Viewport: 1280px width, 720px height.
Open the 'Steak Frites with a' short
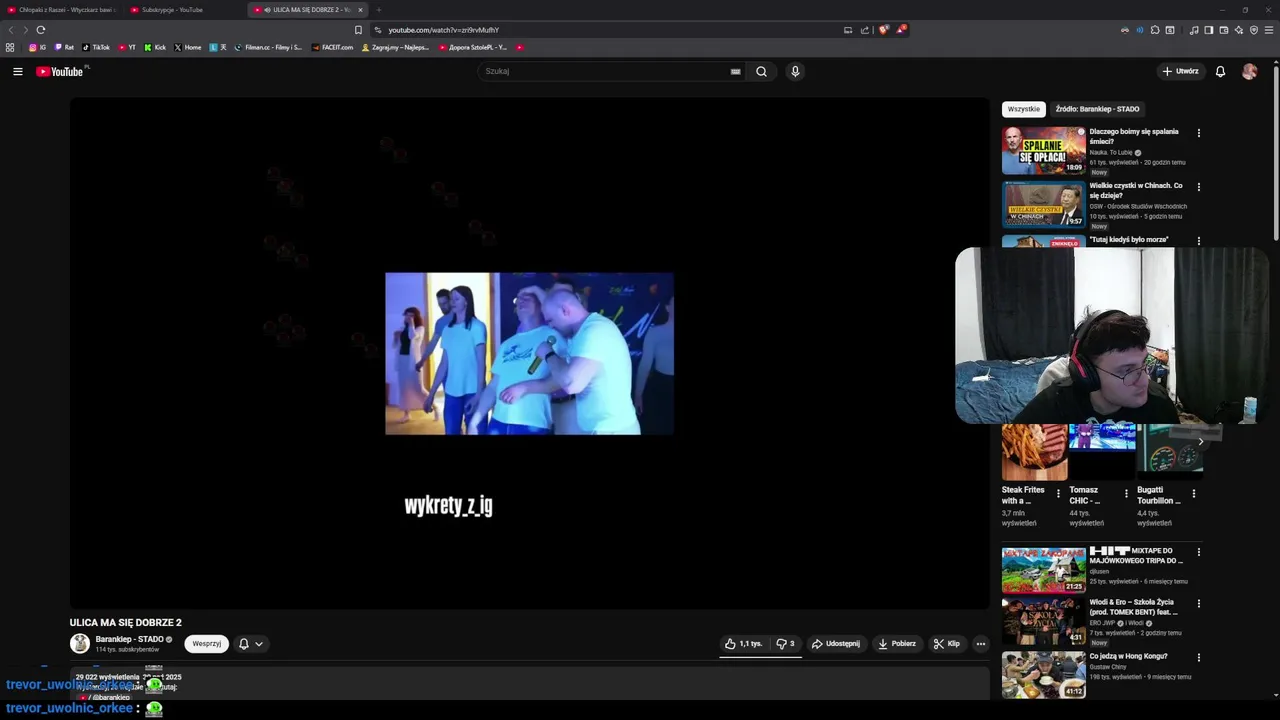tap(1034, 452)
